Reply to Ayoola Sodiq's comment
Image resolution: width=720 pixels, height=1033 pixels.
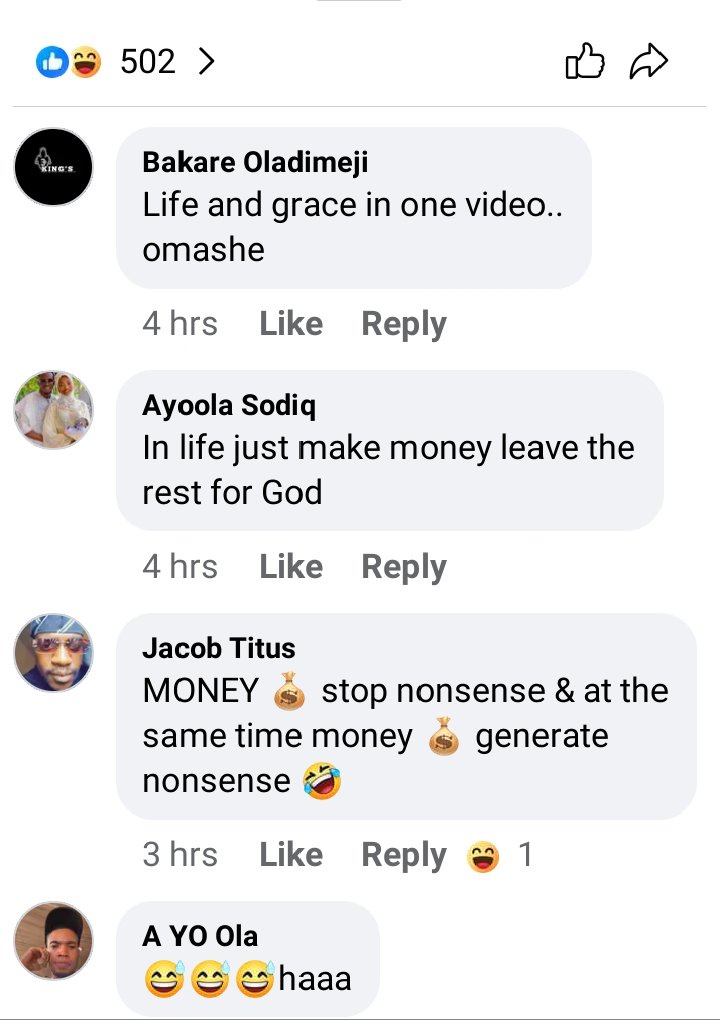(404, 567)
